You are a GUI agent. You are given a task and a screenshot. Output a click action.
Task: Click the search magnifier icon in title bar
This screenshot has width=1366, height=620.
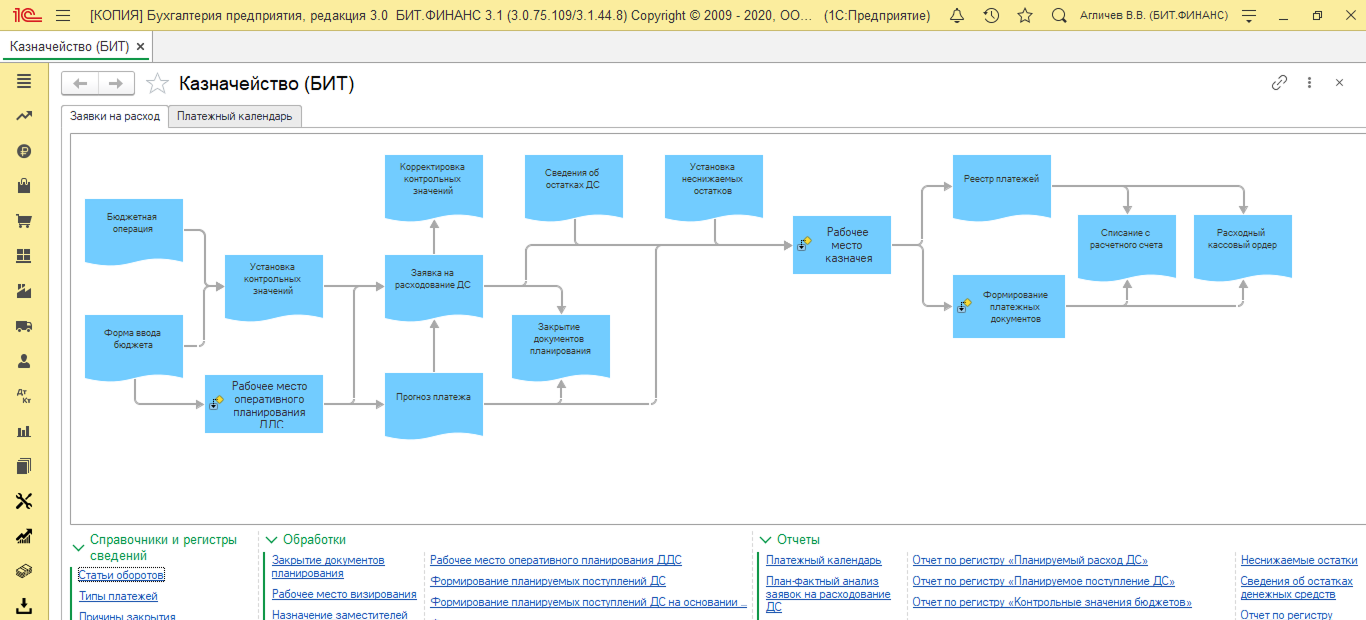(x=1058, y=16)
